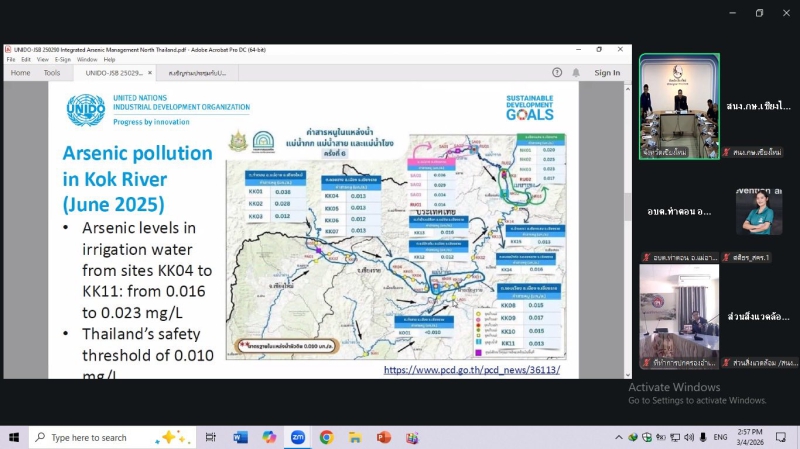
Task: Open Microsoft Word from the taskbar
Action: (240, 438)
